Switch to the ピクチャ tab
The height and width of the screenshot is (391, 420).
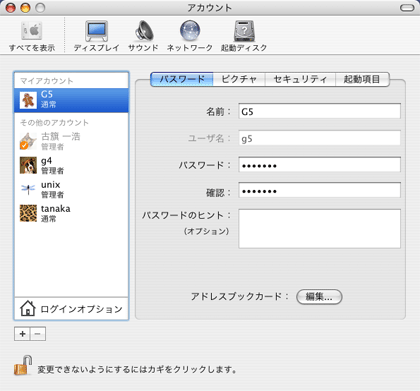click(x=239, y=79)
